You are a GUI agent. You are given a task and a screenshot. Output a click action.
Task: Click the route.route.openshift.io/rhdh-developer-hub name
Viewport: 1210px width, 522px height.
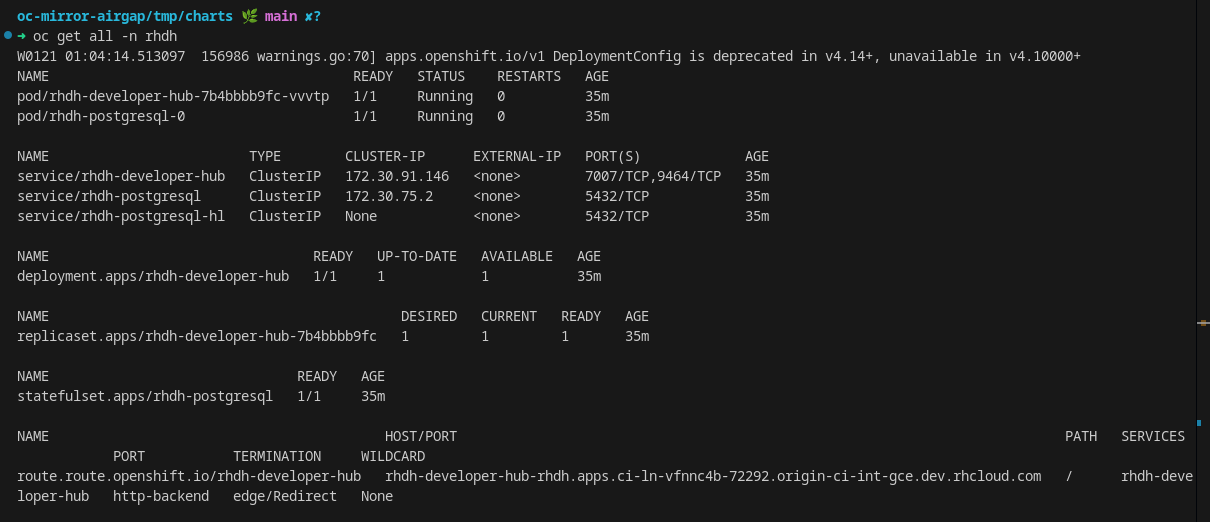pos(189,476)
